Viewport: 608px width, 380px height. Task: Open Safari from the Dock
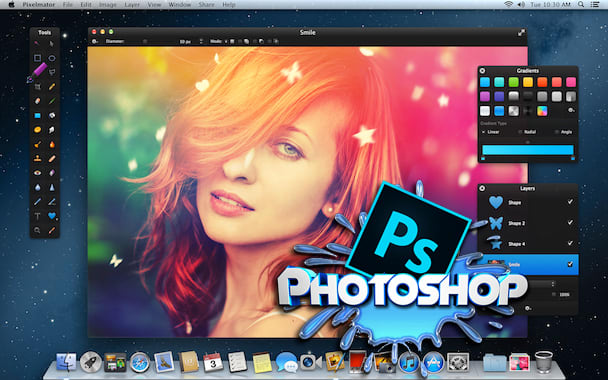coord(140,363)
